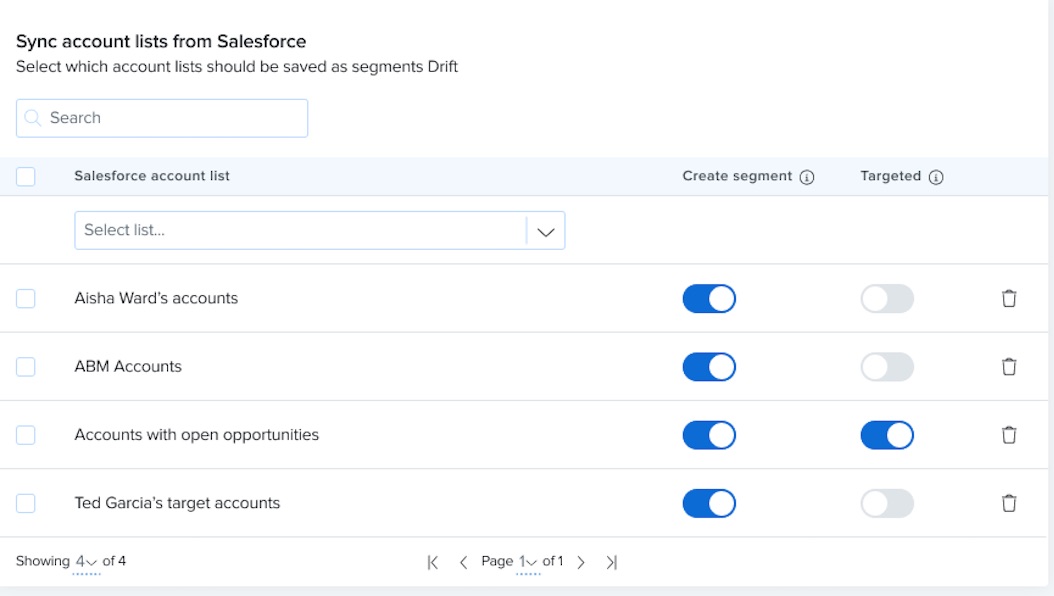The width and height of the screenshot is (1054, 596).
Task: Change the Showing rows count dropdown
Action: pyautogui.click(x=86, y=562)
